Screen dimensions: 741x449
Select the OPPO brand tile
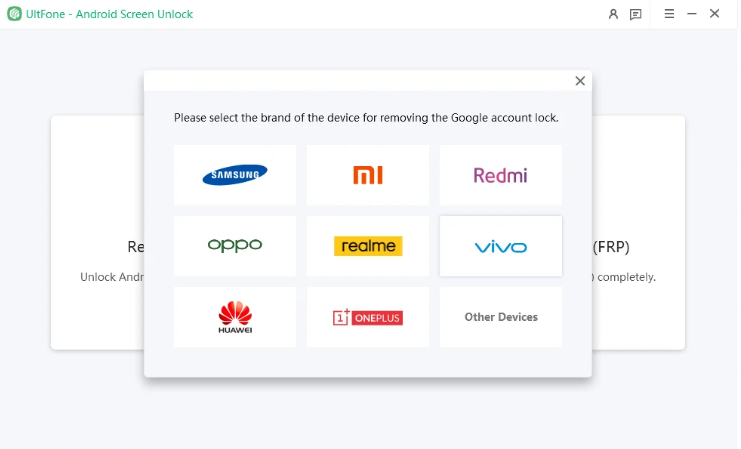coord(235,246)
